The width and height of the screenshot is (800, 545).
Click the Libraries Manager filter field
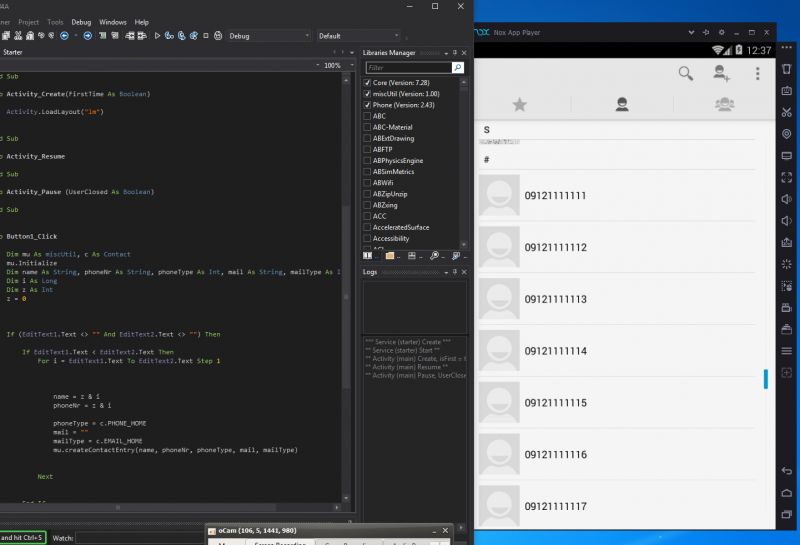coord(408,68)
